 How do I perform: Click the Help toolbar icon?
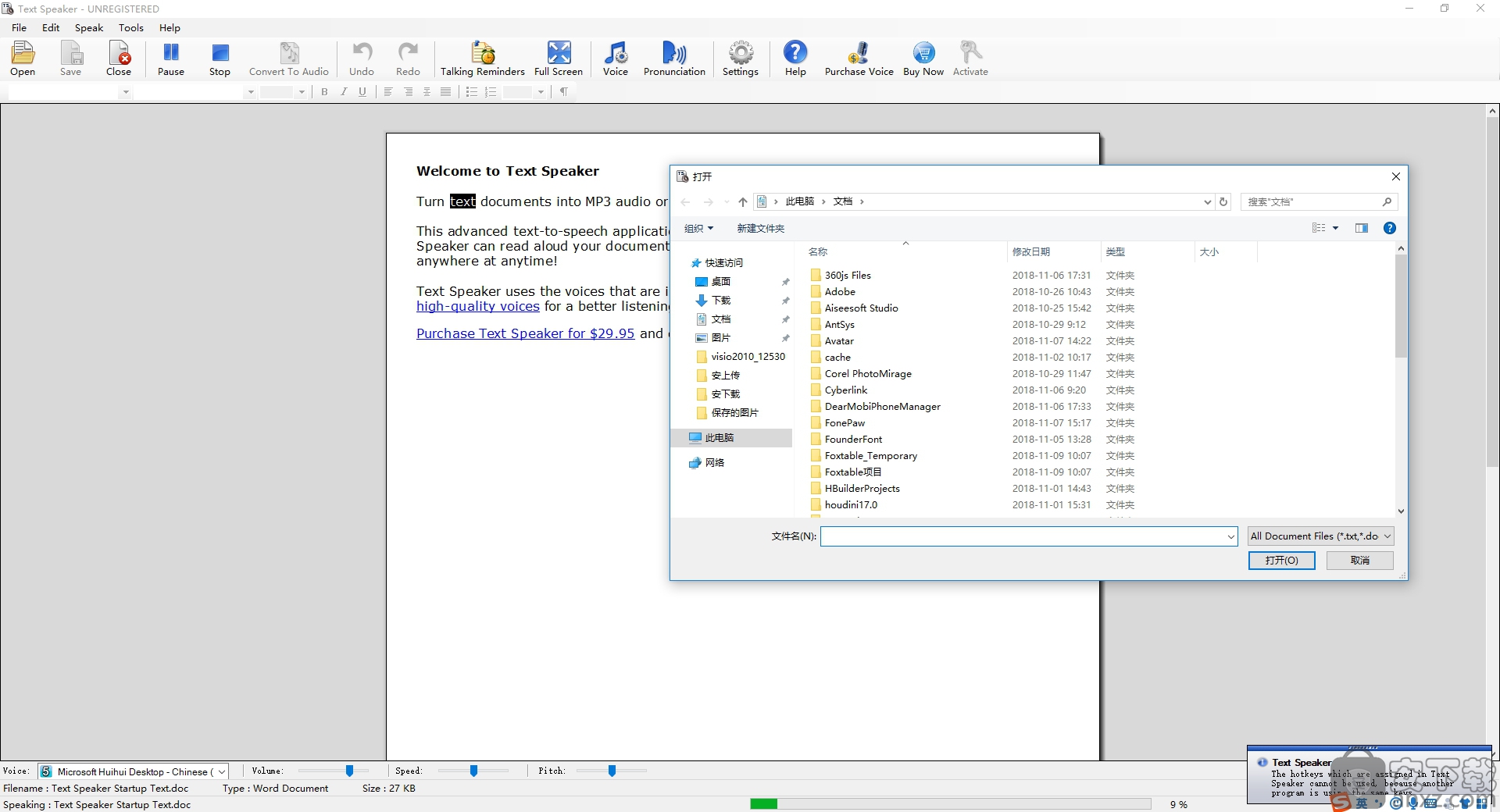795,59
